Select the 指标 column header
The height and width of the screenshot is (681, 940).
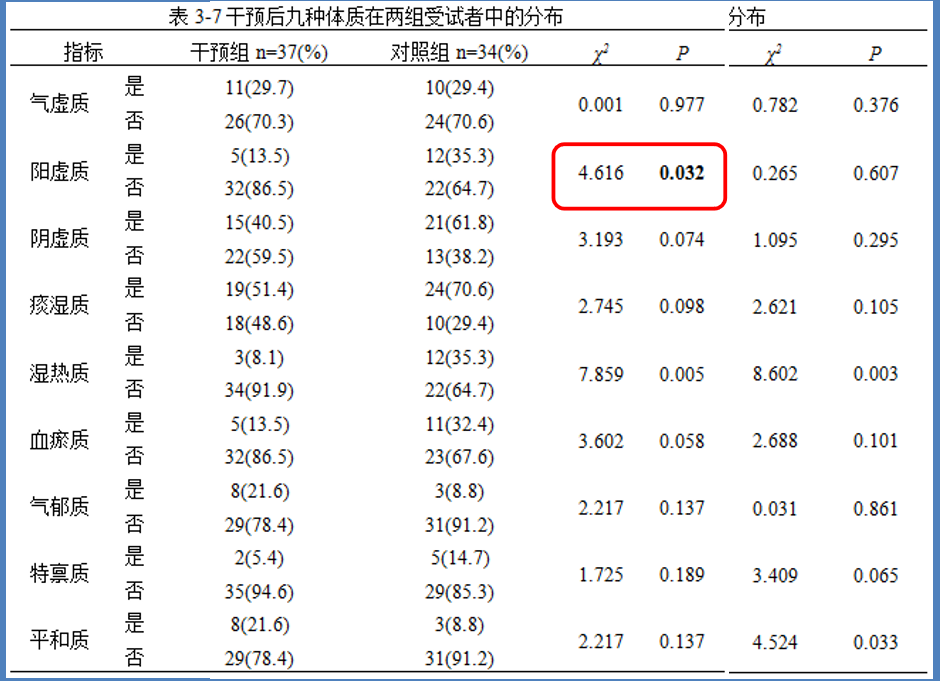pos(84,53)
